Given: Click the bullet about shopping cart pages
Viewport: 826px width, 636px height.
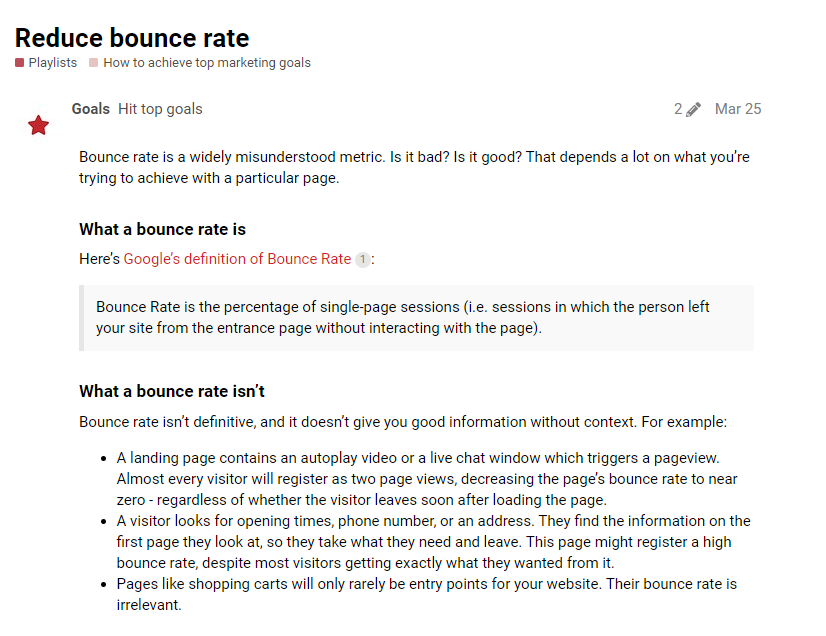Looking at the screenshot, I should click(426, 594).
